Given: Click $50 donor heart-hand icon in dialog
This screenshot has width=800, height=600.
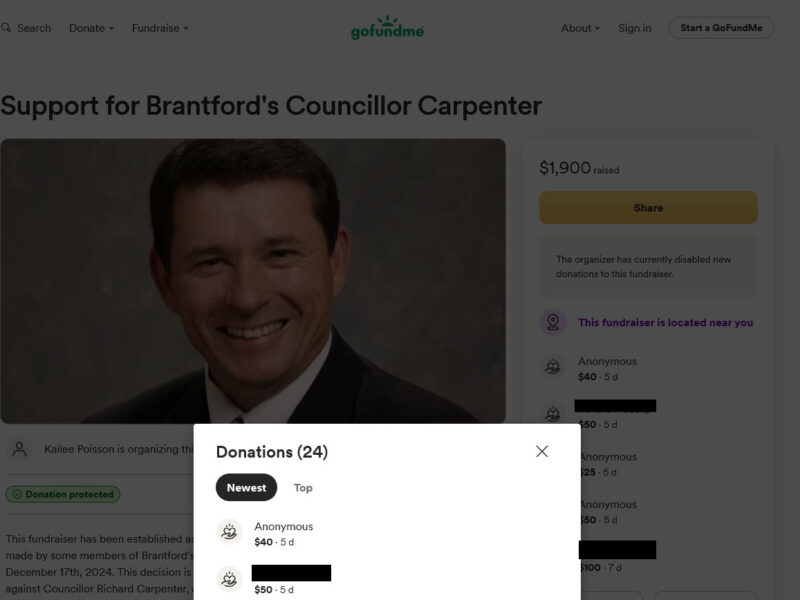Looking at the screenshot, I should 229,579.
